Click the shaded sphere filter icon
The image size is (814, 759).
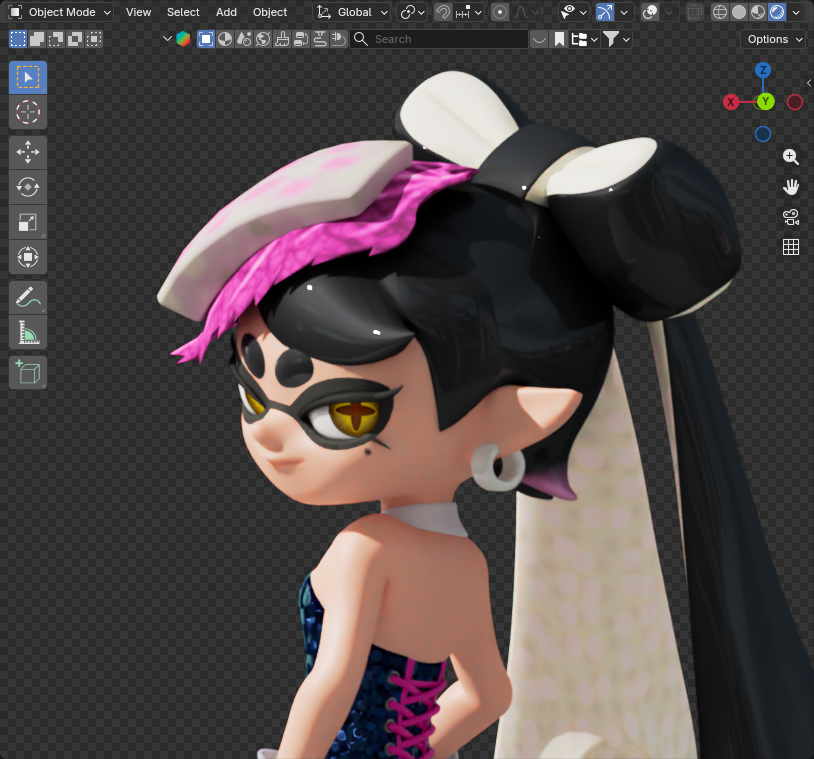pyautogui.click(x=225, y=39)
